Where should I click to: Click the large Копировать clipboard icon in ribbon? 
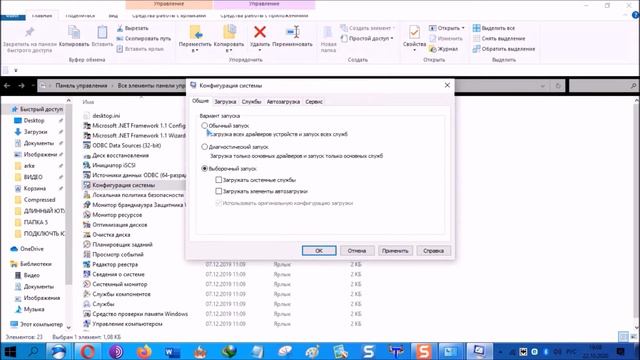click(74, 32)
